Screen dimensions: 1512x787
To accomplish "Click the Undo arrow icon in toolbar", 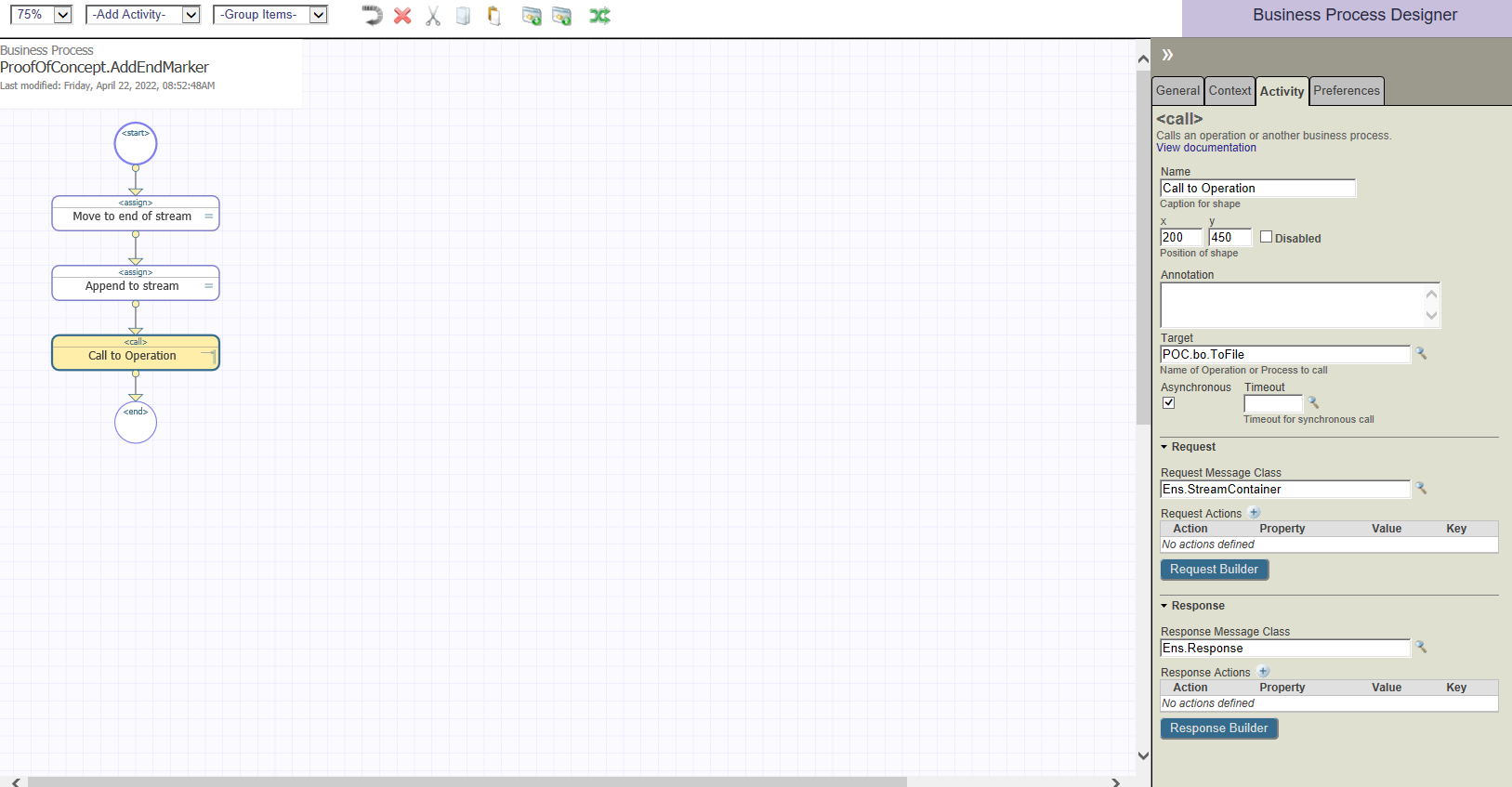I will (372, 16).
